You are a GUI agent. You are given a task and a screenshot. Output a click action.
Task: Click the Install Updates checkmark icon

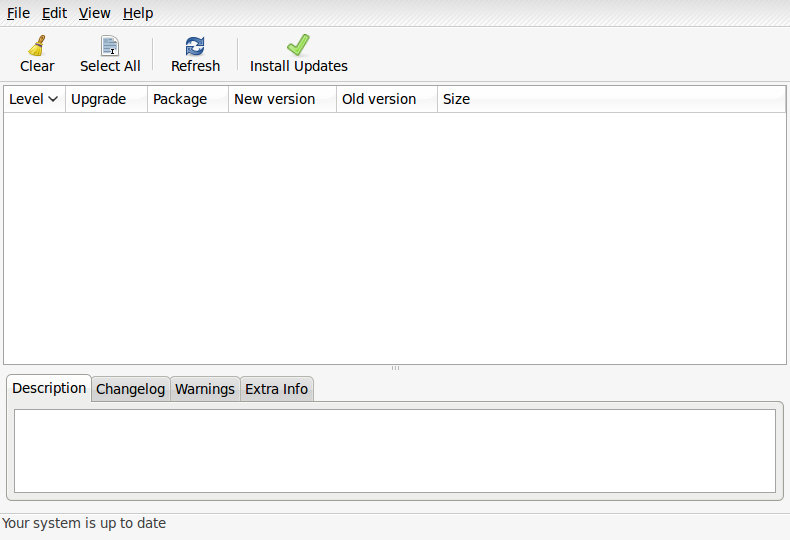(x=298, y=45)
